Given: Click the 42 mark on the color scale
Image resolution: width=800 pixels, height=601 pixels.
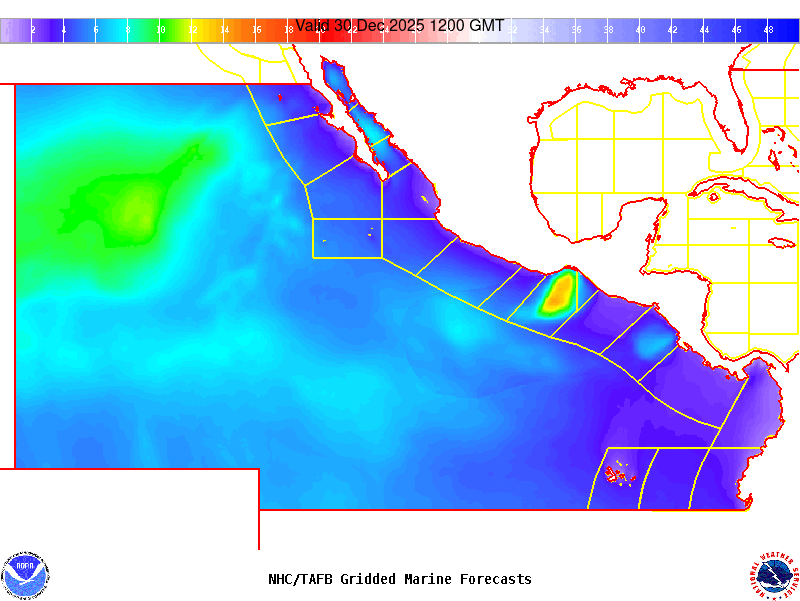Looking at the screenshot, I should coord(672,30).
